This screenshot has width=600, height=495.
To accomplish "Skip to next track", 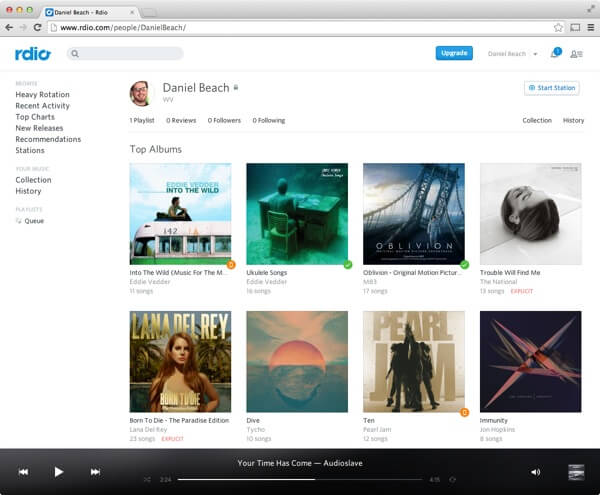I will pos(95,472).
